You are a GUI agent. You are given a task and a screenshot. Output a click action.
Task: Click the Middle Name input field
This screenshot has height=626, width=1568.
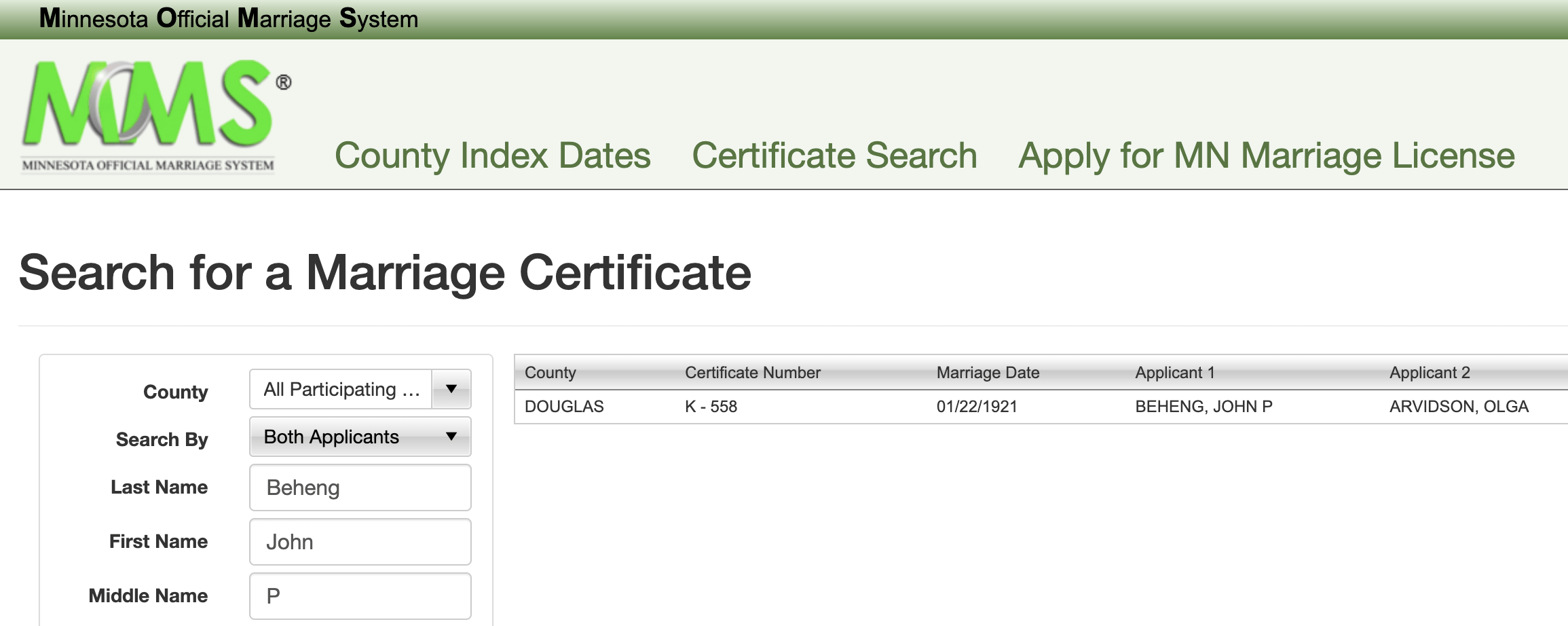click(x=360, y=596)
